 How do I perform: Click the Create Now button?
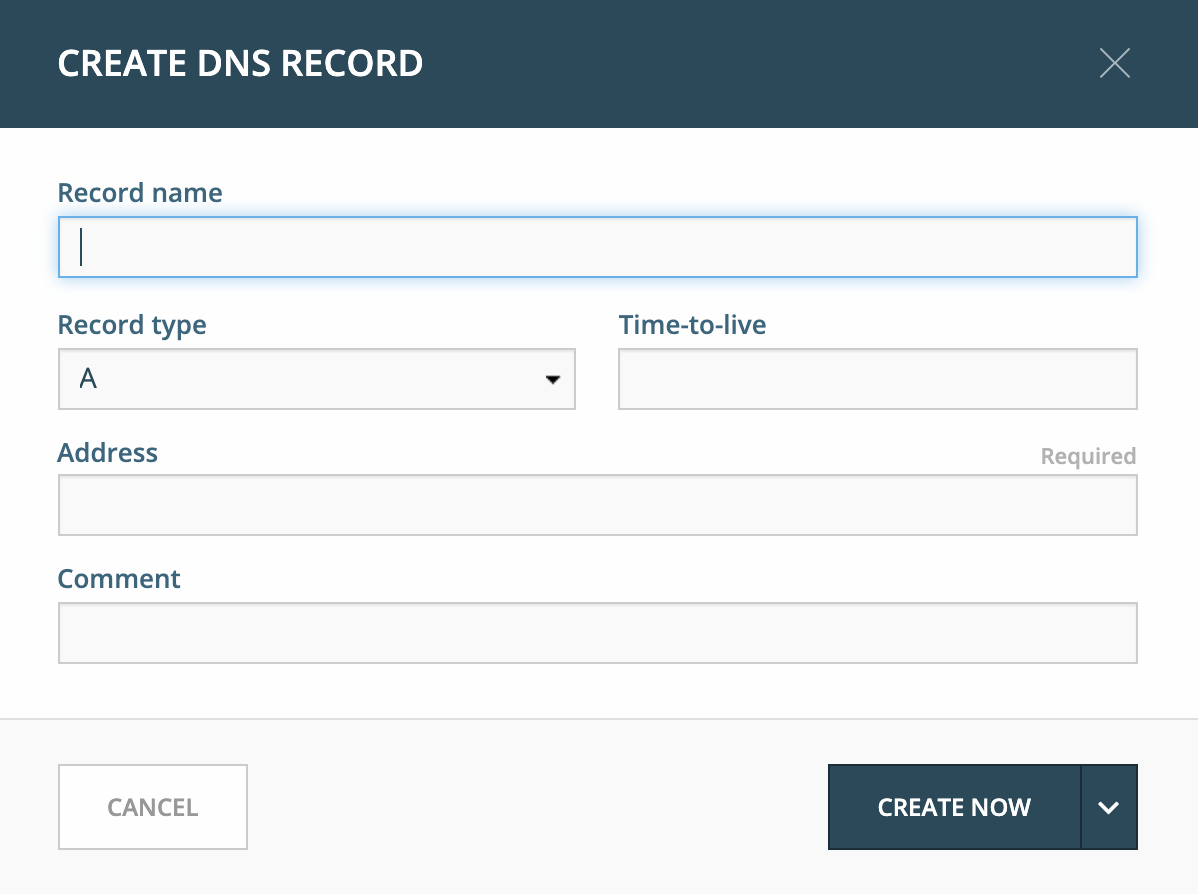(954, 807)
